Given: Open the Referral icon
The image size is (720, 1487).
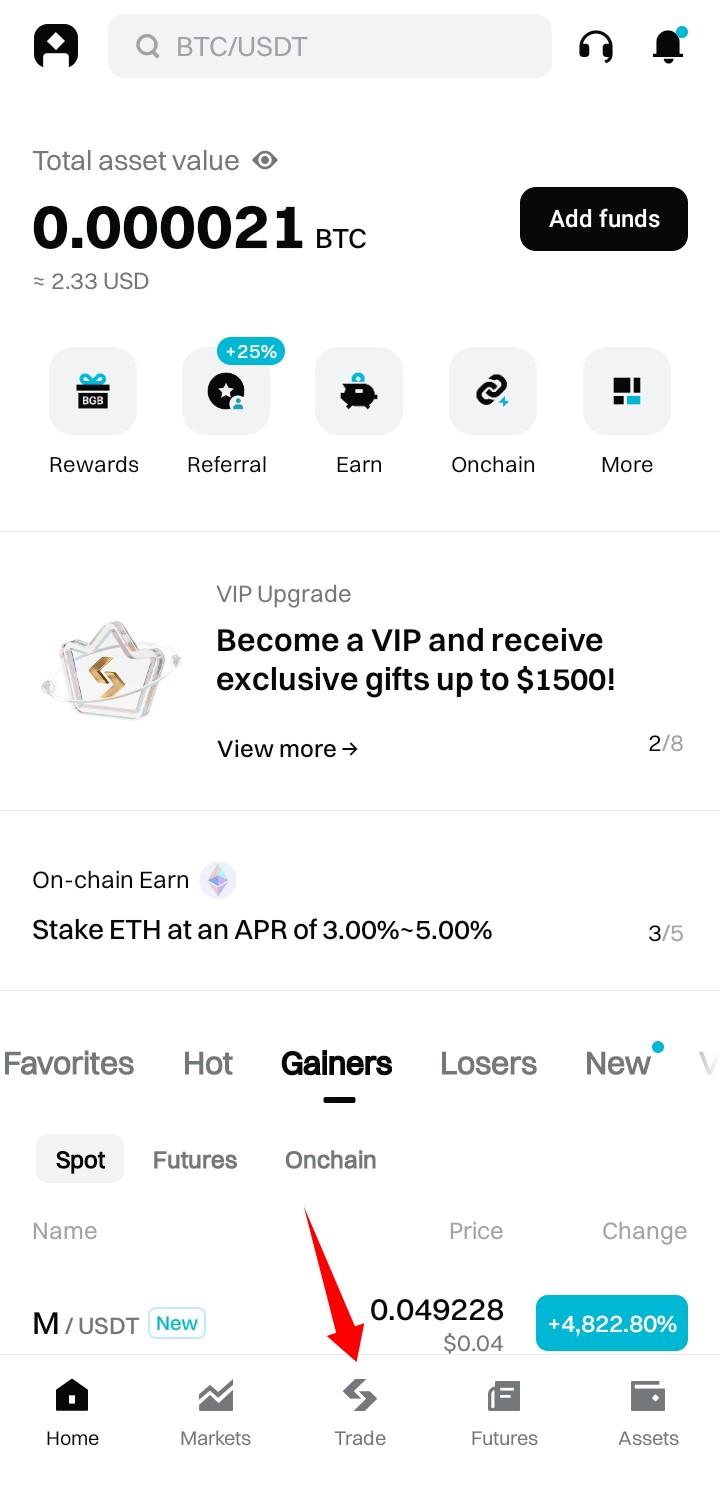Looking at the screenshot, I should [226, 391].
